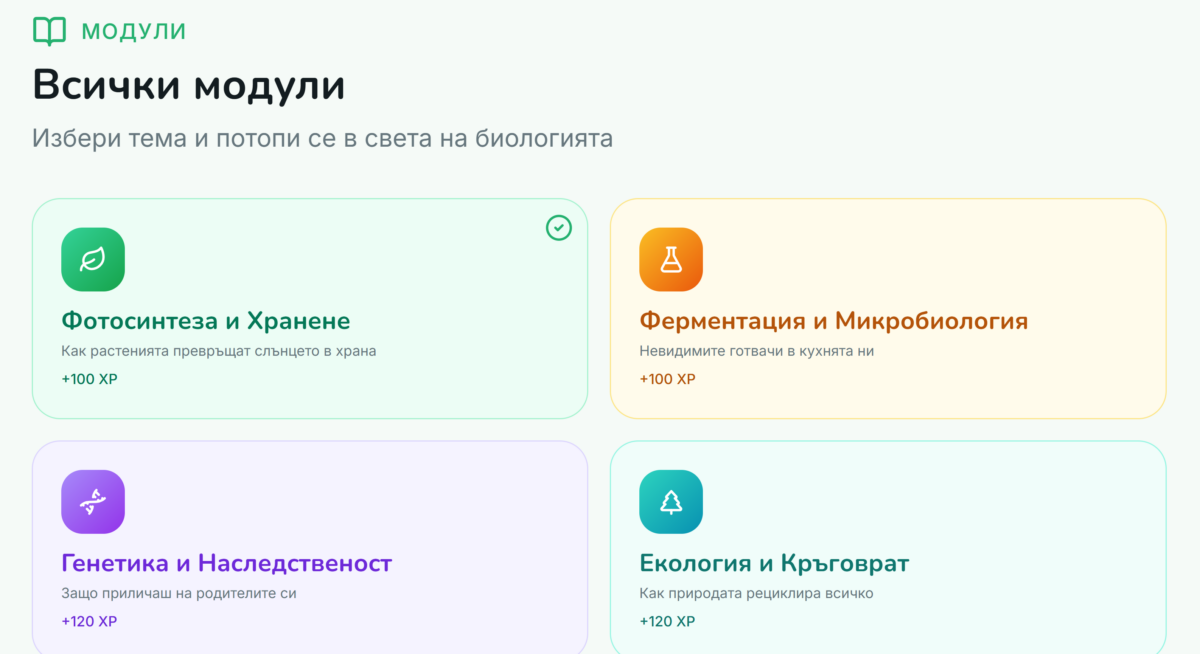1200x654 pixels.
Task: Click the green leaf icon for Фотосинтеза
Action: pyautogui.click(x=93, y=260)
